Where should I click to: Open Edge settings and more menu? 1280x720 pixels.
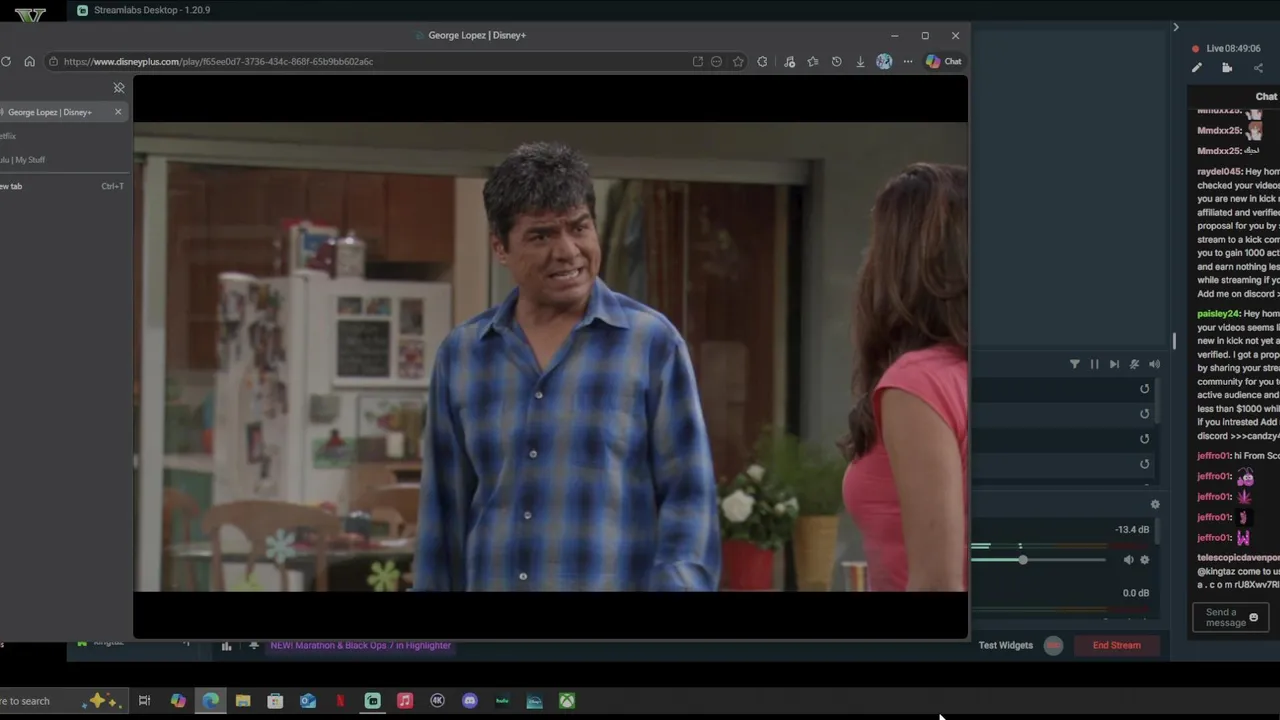[908, 61]
